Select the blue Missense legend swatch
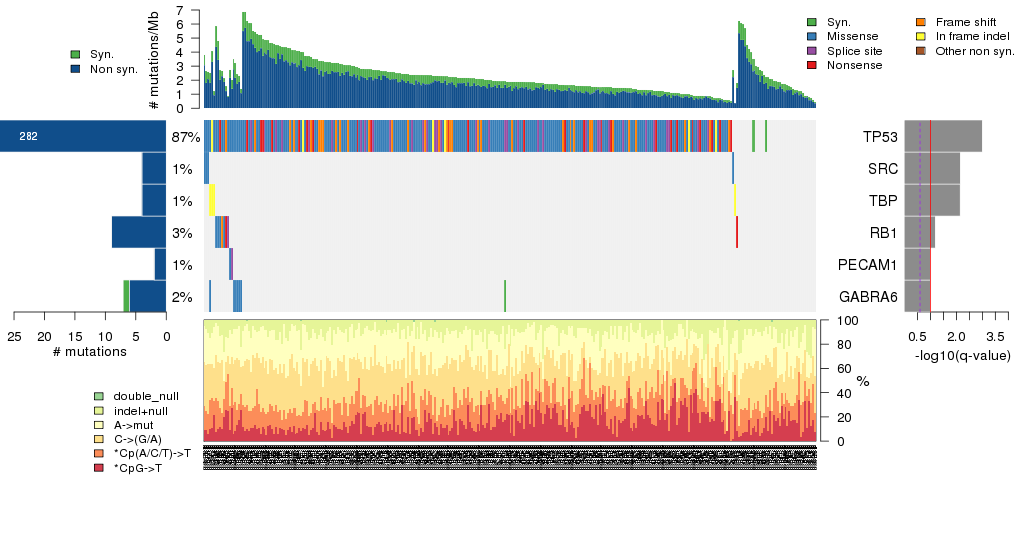 [812, 36]
